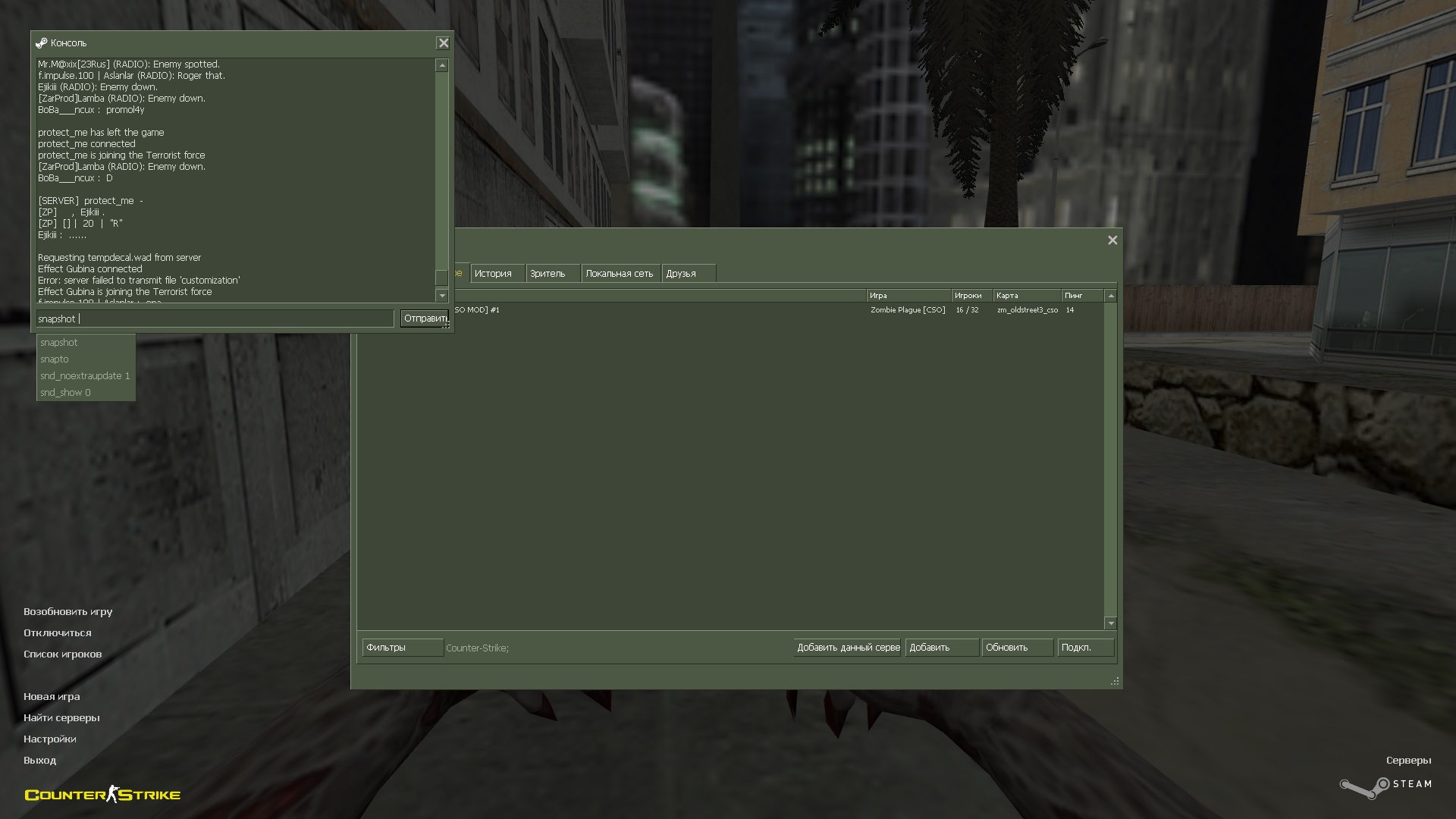Choose snapto from autocomplete suggestions
The image size is (1456, 819).
(55, 359)
